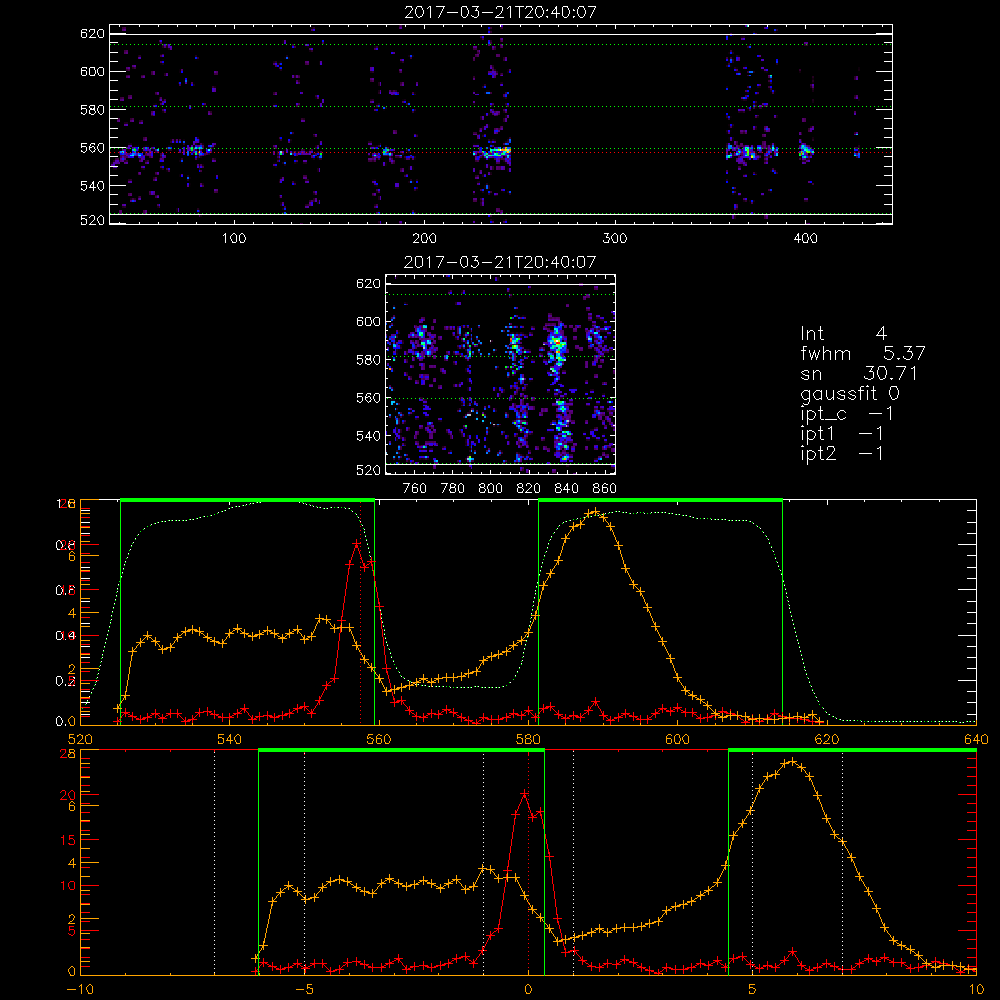Image resolution: width=1000 pixels, height=1000 pixels.
Task: Select the 'Int 4' readout
Action: [843, 334]
